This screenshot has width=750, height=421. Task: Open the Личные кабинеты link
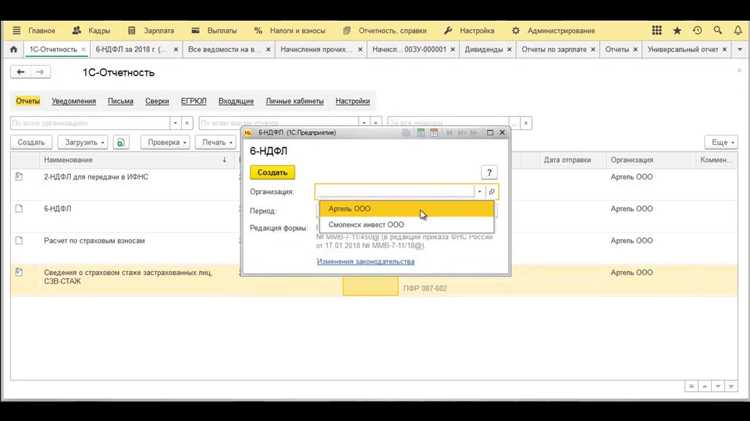(295, 101)
